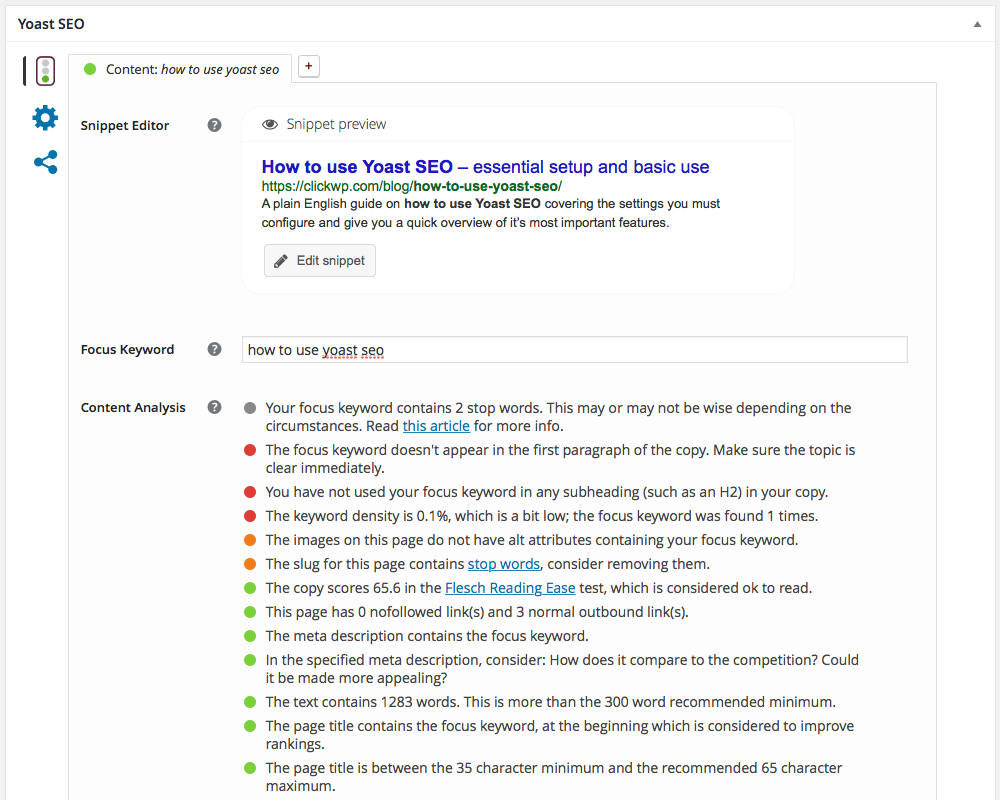1000x800 pixels.
Task: Click the Snippet Editor help question mark
Action: [214, 126]
